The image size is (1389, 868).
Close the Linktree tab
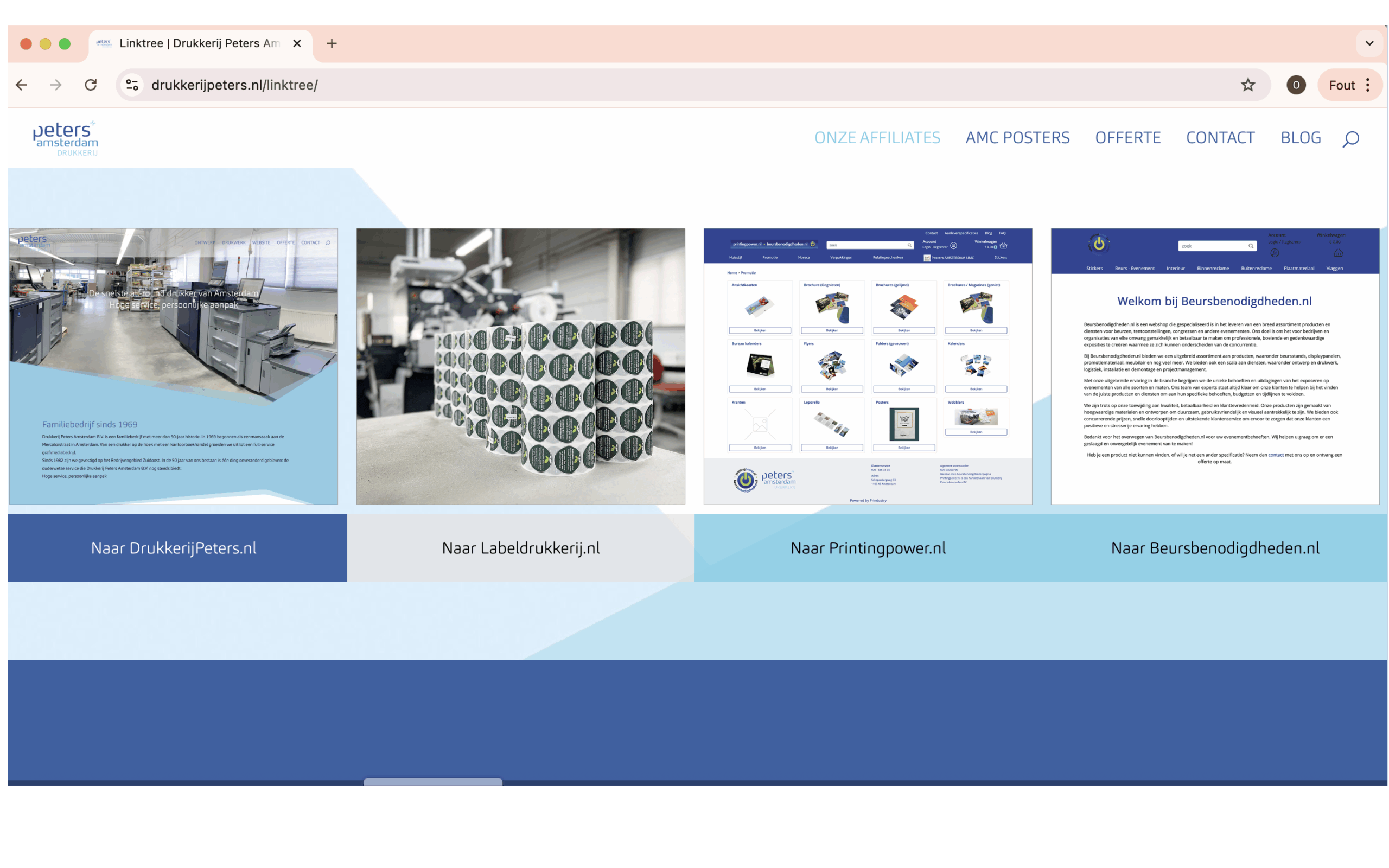(x=297, y=43)
